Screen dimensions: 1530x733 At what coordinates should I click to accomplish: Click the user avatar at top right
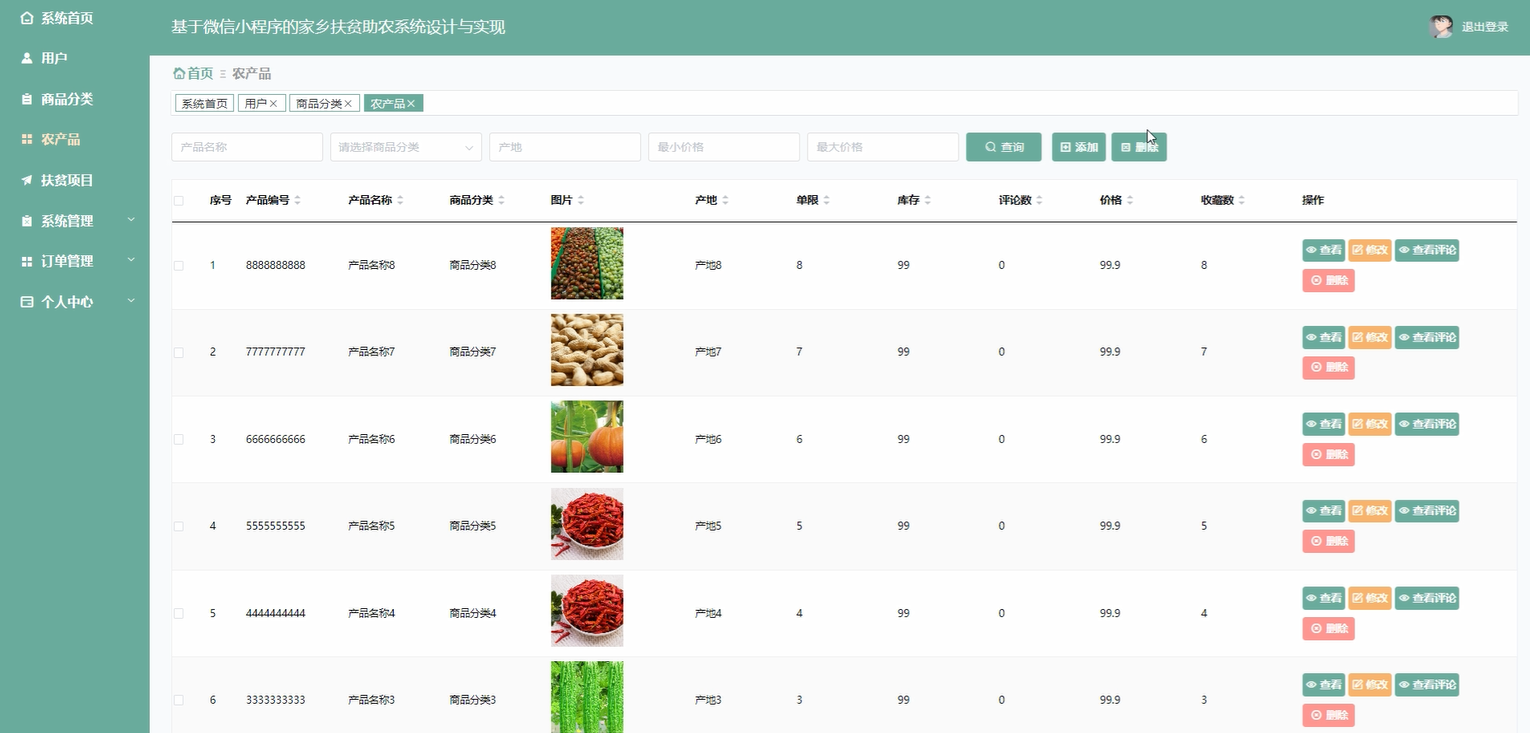1441,27
